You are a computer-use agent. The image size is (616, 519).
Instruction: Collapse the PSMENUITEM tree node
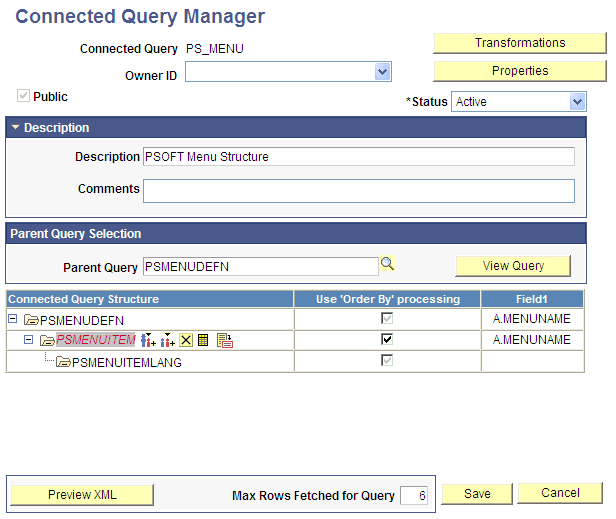pos(28,339)
